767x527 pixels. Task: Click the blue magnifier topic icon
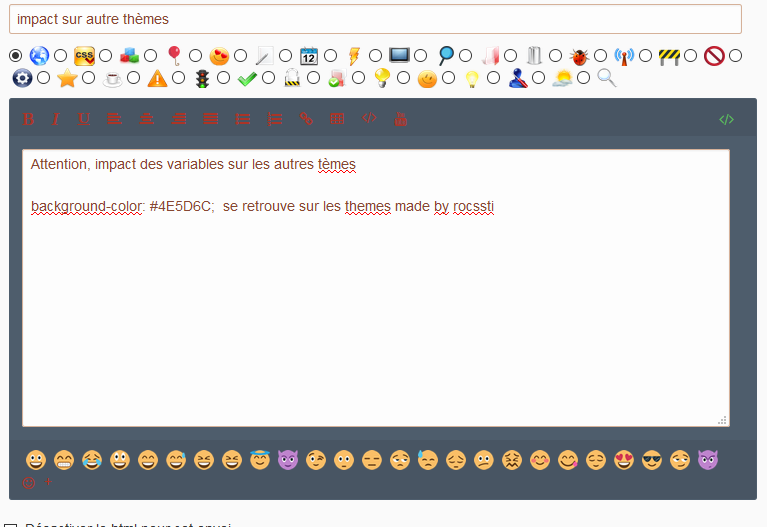point(445,56)
